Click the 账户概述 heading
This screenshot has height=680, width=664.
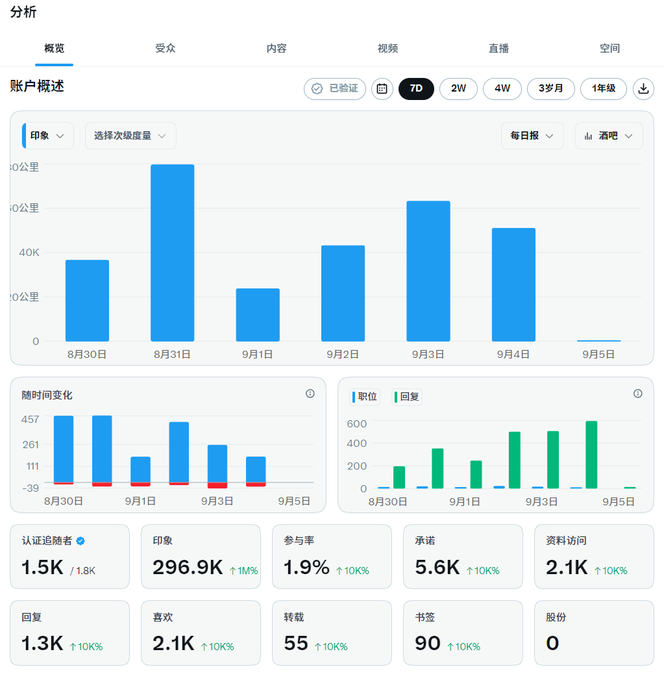pyautogui.click(x=37, y=86)
